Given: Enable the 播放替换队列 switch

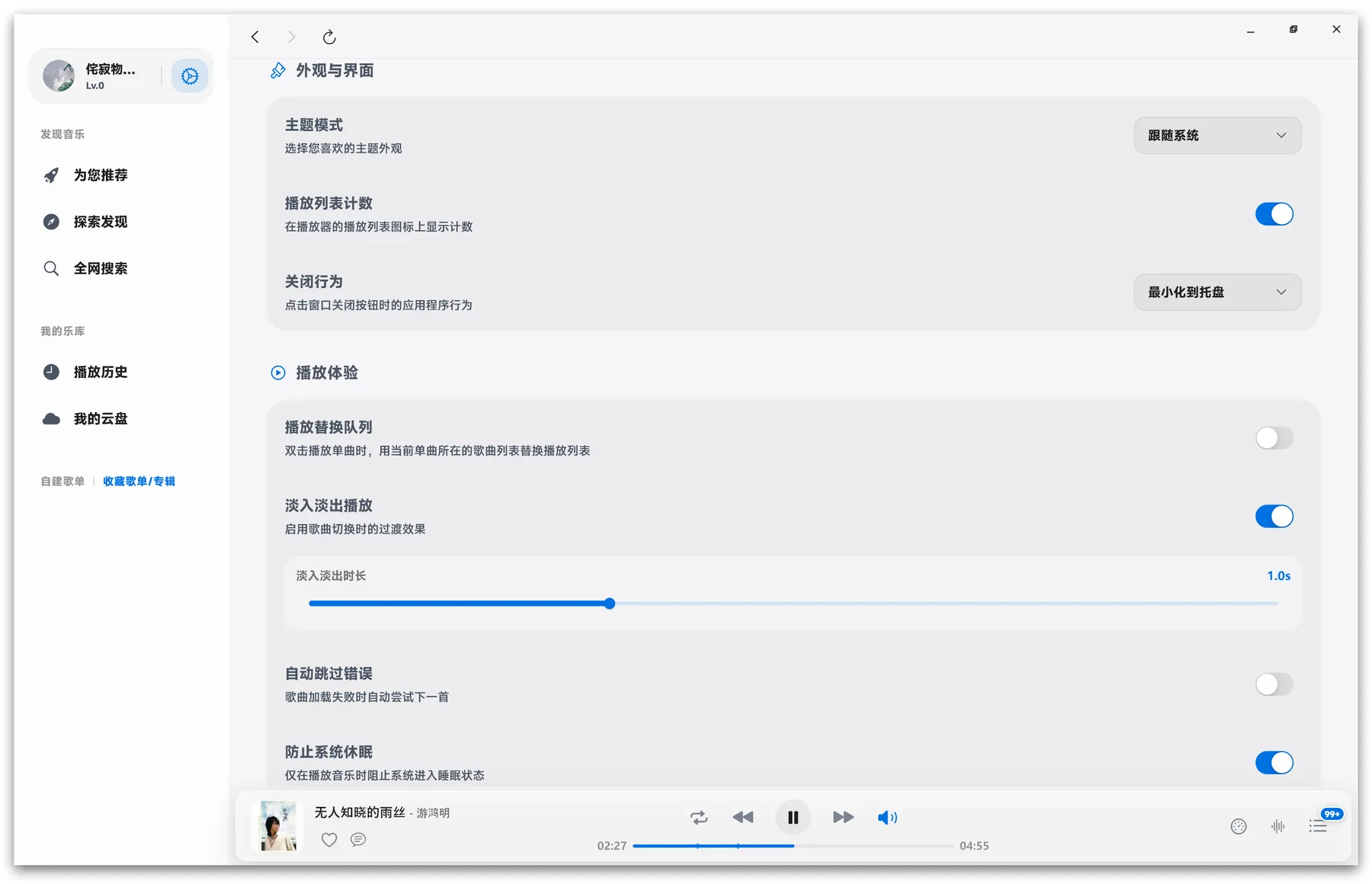Looking at the screenshot, I should tap(1274, 437).
